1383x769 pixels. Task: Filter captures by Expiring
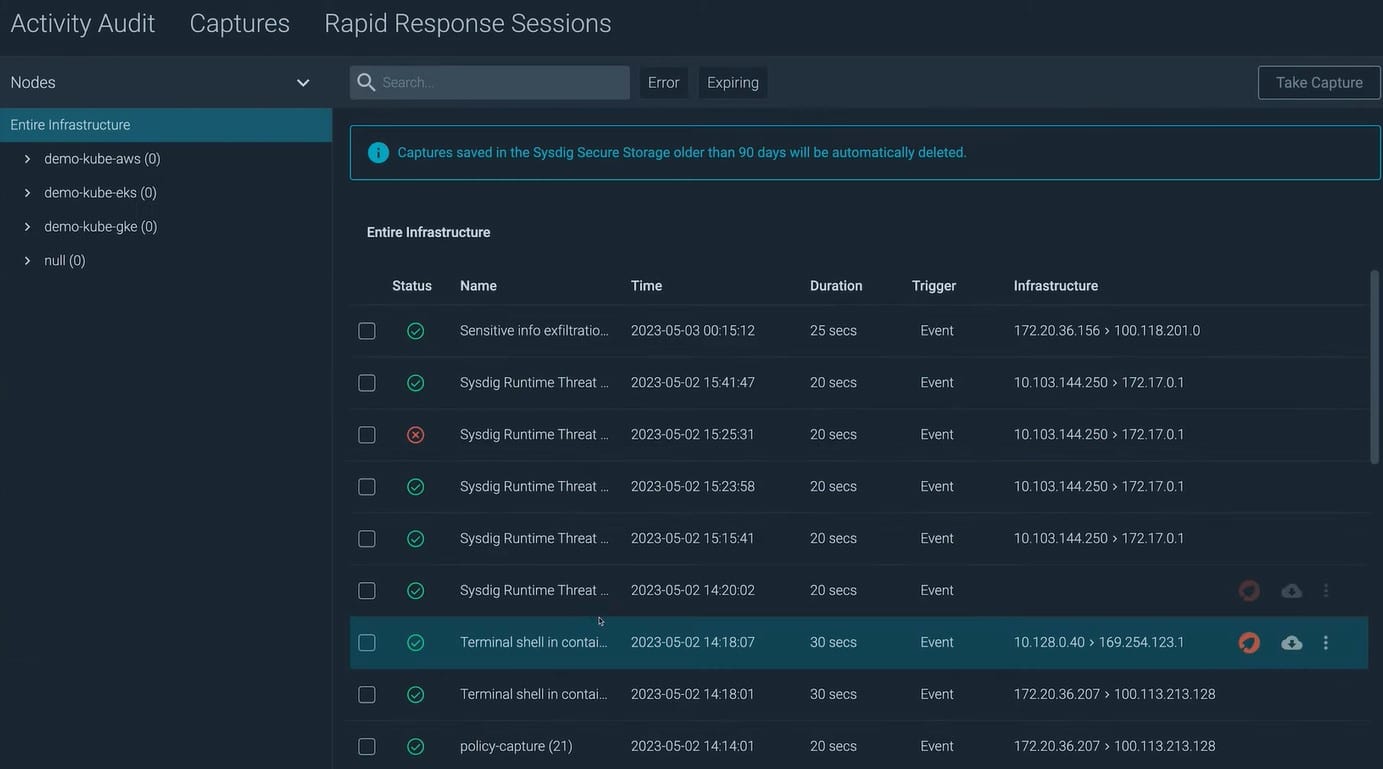click(x=733, y=82)
